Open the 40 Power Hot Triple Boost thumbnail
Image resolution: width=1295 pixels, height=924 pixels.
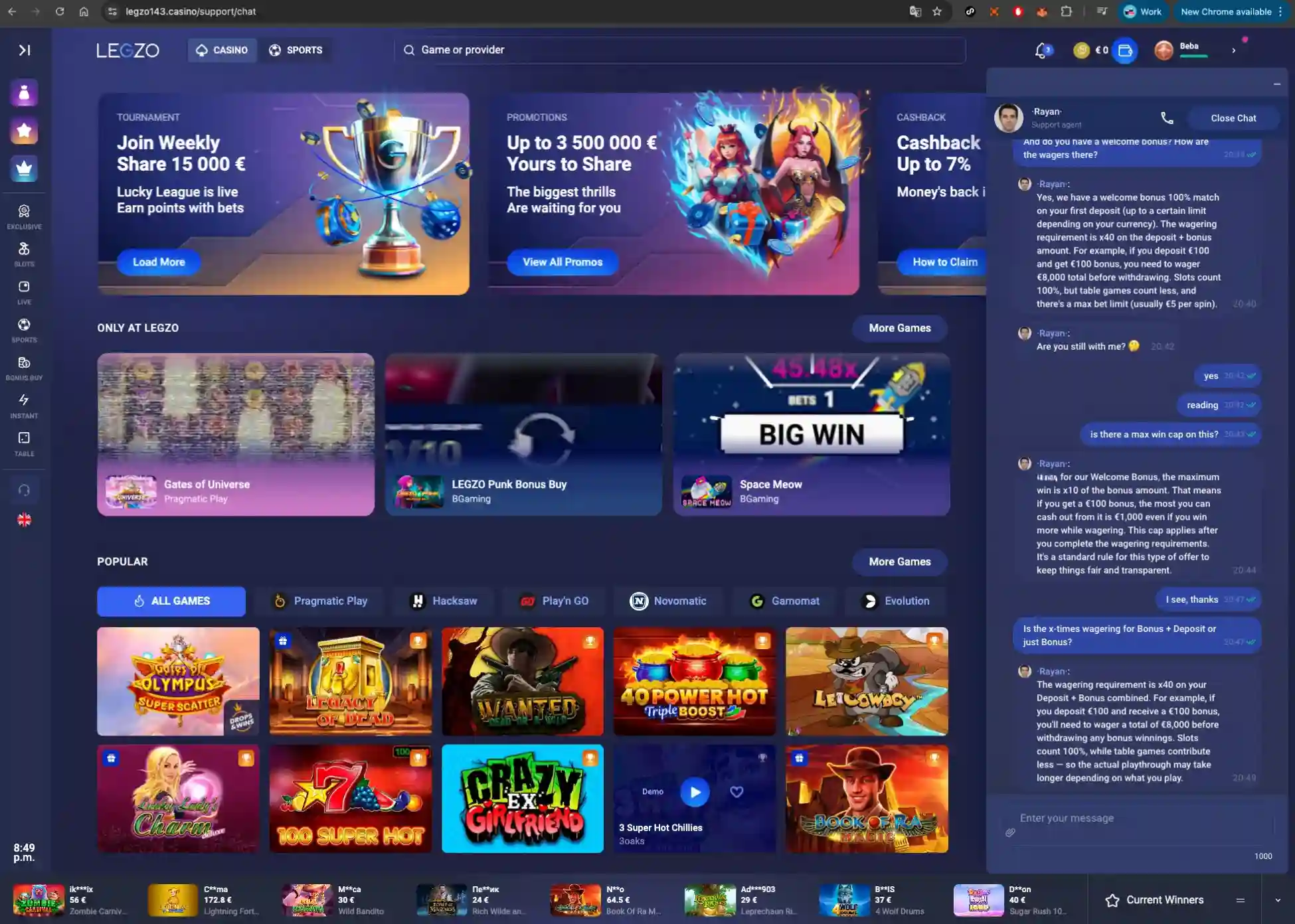[695, 681]
